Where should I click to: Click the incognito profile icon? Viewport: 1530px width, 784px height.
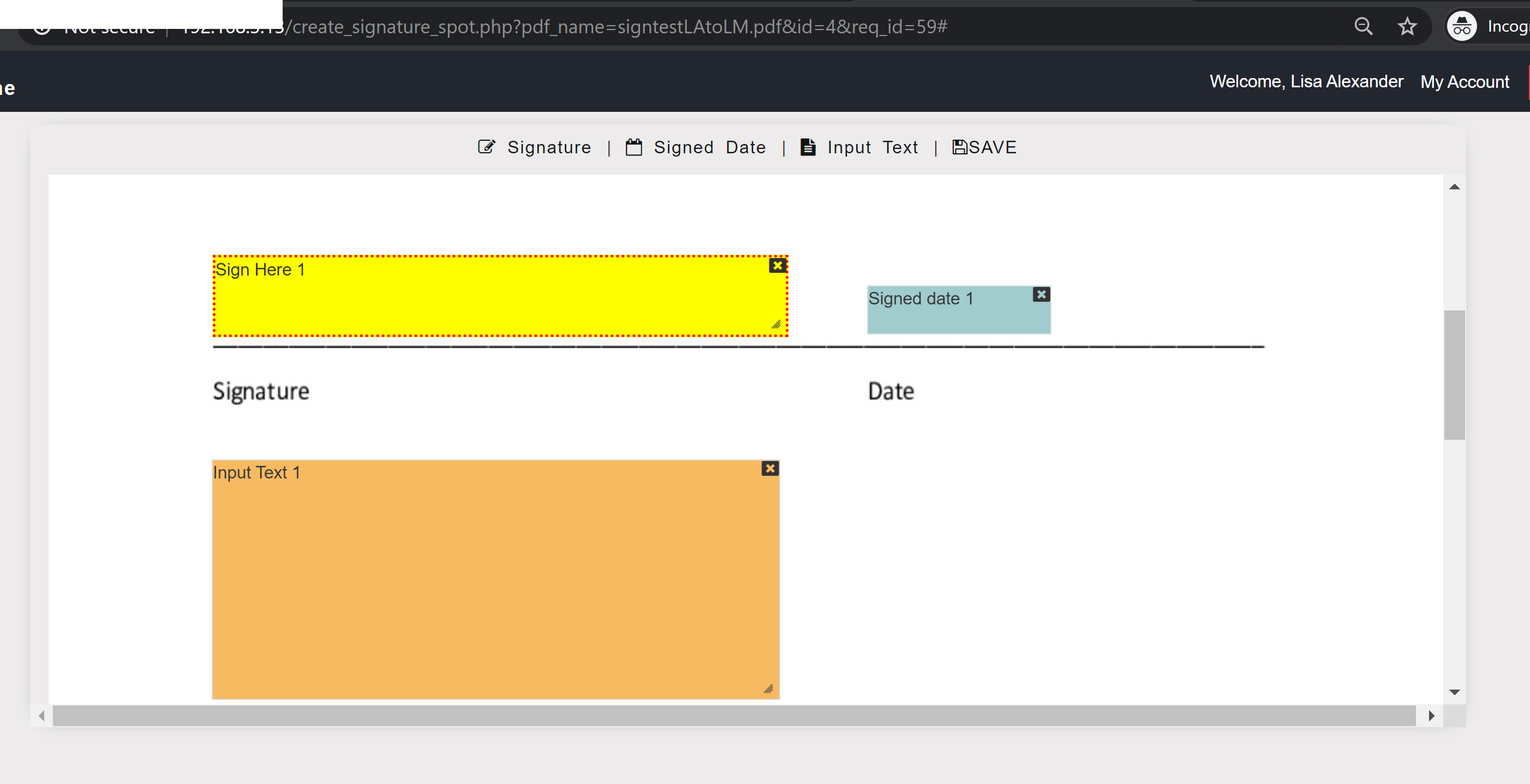point(1461,26)
